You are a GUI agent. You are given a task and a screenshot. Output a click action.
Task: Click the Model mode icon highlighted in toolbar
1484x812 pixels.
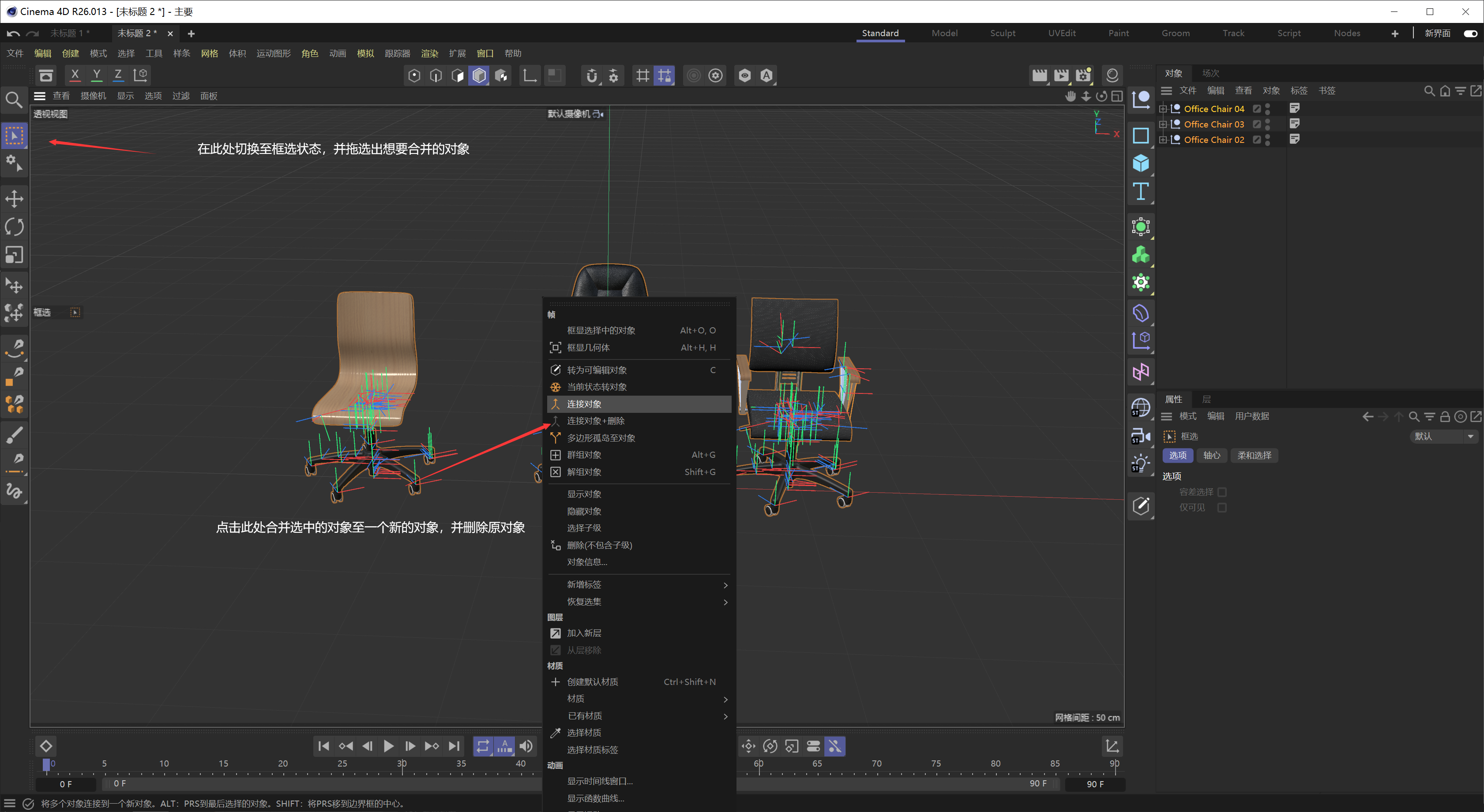479,75
